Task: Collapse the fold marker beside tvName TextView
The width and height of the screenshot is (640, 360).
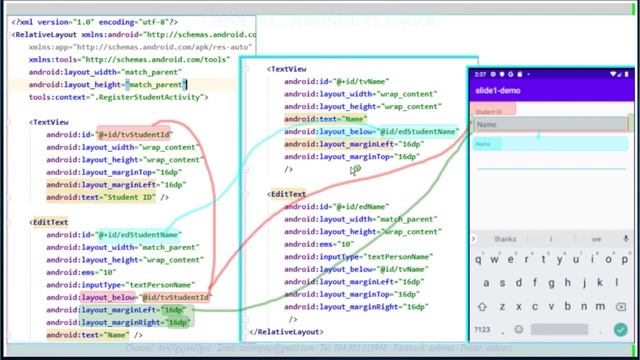Action: tap(246, 69)
